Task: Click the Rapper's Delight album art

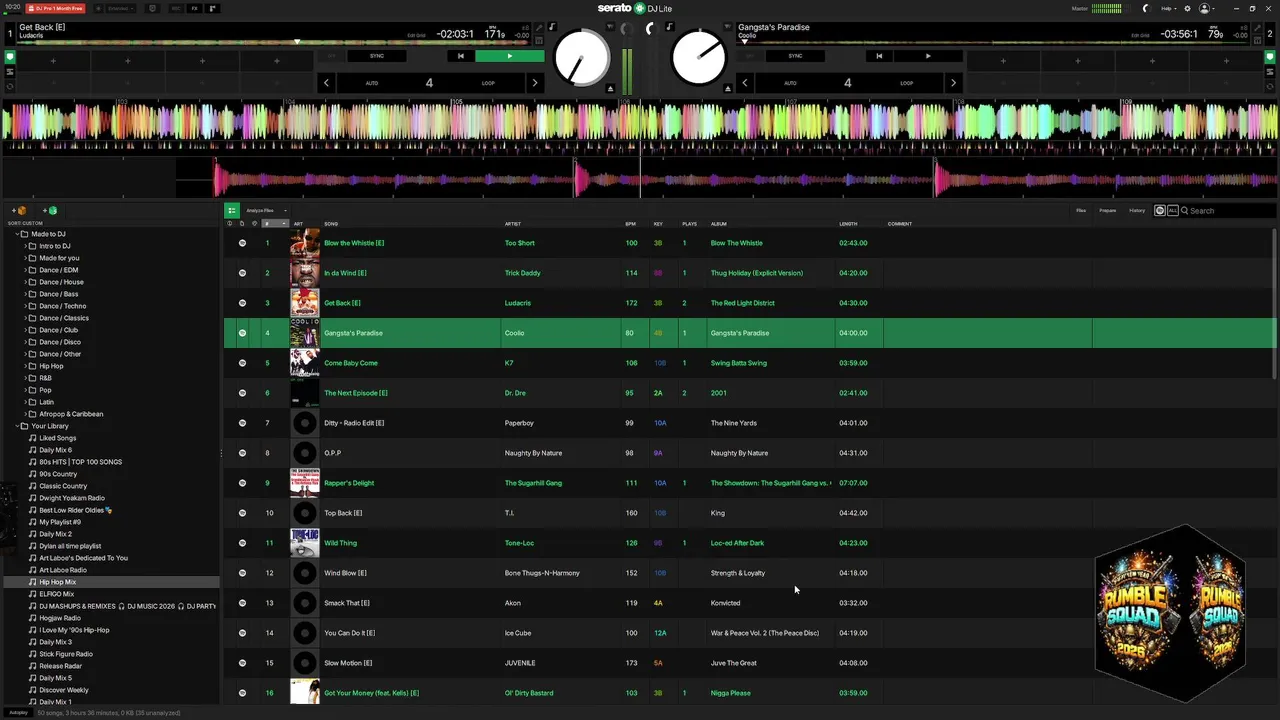Action: [305, 483]
